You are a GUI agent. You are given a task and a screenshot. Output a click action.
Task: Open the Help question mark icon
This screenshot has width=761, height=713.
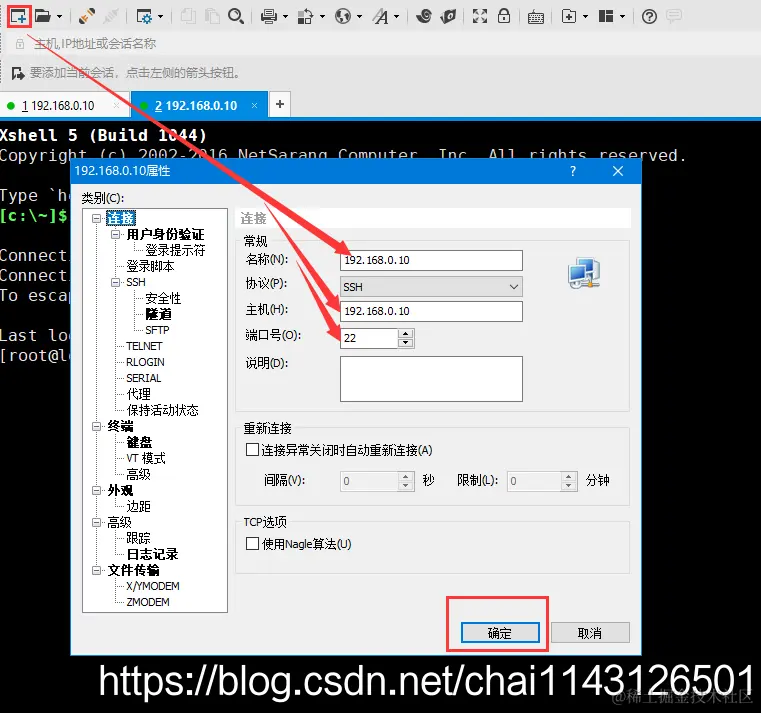pyautogui.click(x=649, y=17)
